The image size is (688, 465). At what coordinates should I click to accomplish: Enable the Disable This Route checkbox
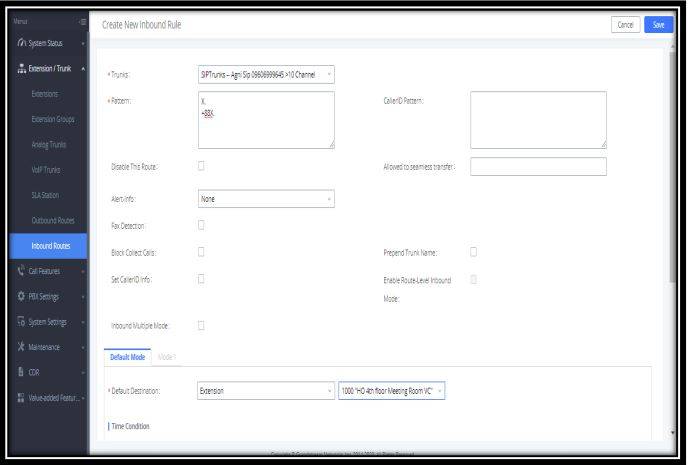201,166
